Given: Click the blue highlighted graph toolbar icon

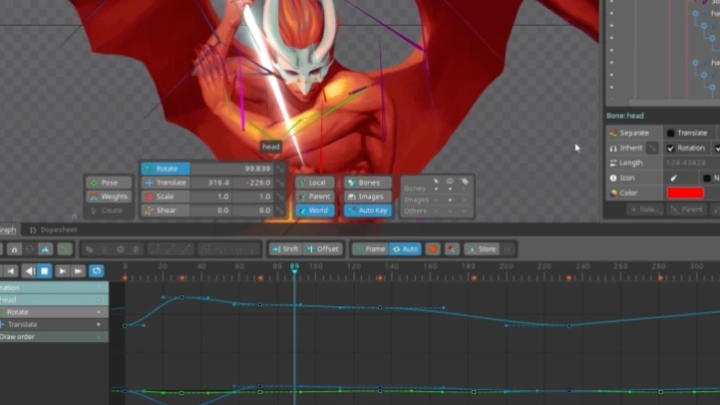Looking at the screenshot, I should [45, 249].
